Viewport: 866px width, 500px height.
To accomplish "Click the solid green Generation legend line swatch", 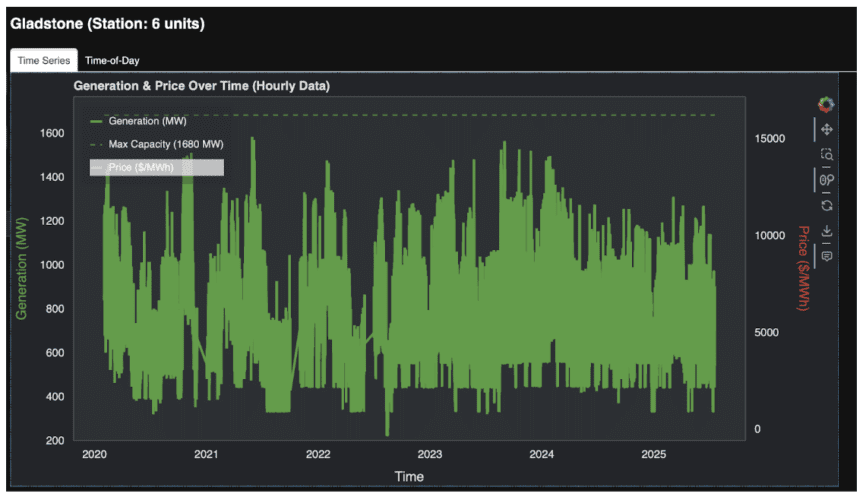I will coord(97,121).
